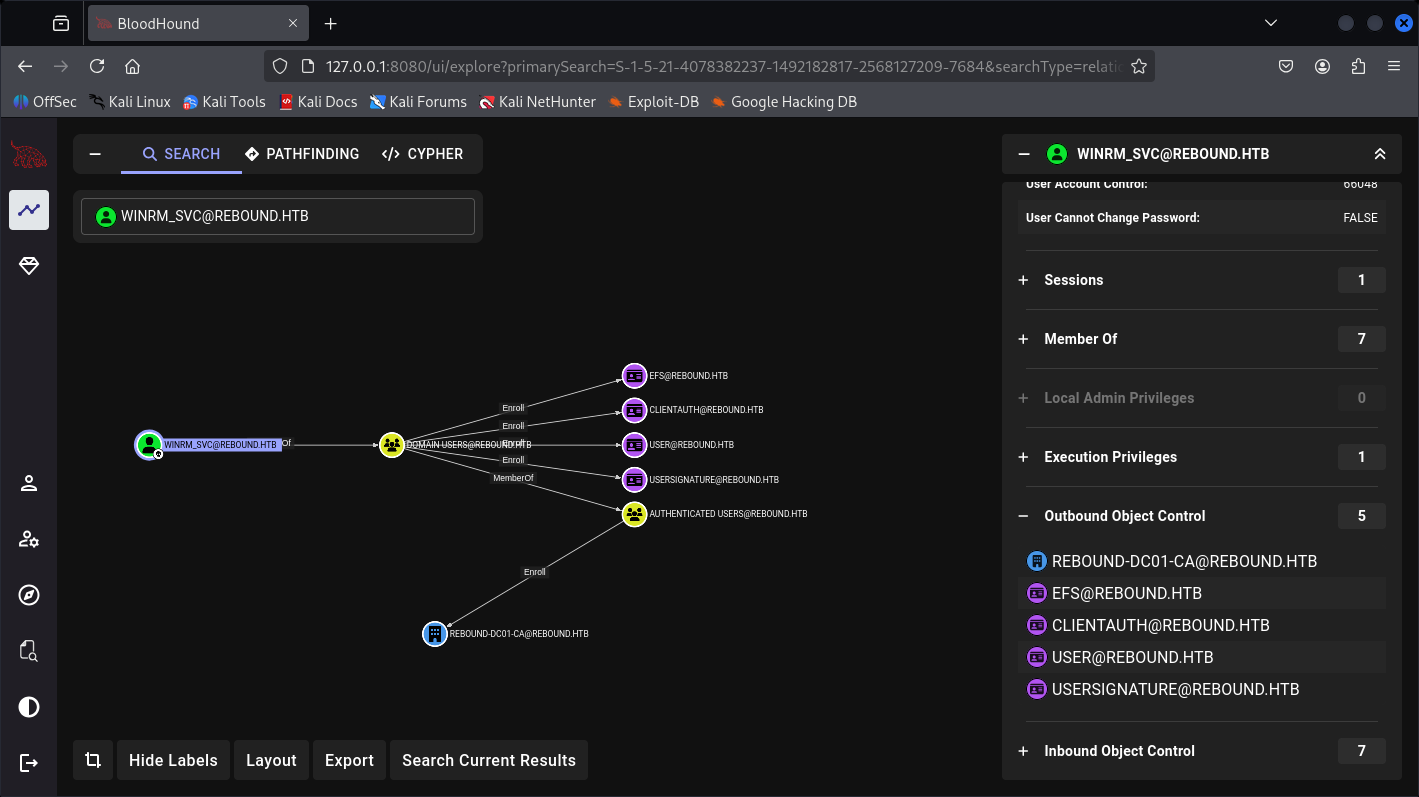Expand the Sessions section
The image size is (1419, 797).
coord(1073,280)
